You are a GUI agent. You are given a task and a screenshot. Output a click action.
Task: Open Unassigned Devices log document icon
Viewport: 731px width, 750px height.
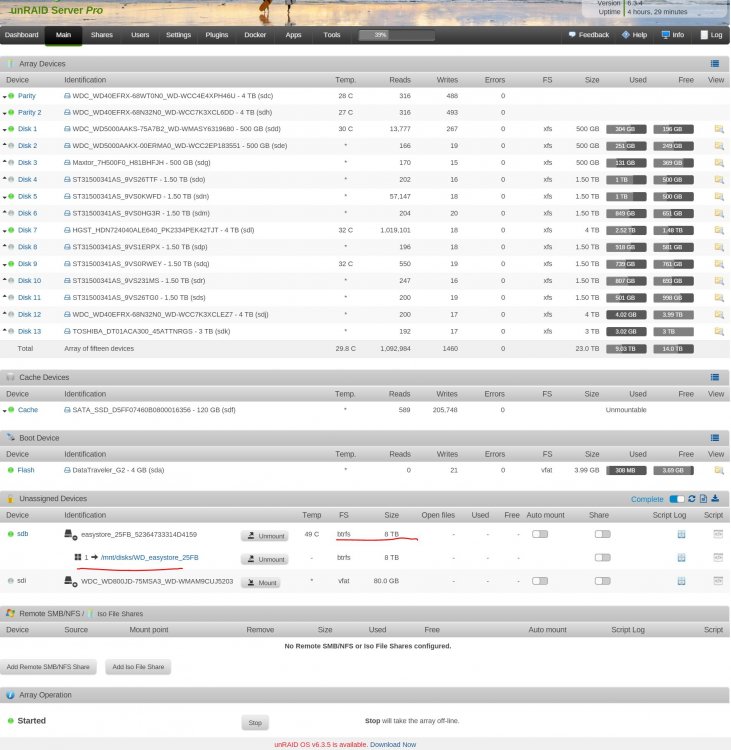click(703, 499)
